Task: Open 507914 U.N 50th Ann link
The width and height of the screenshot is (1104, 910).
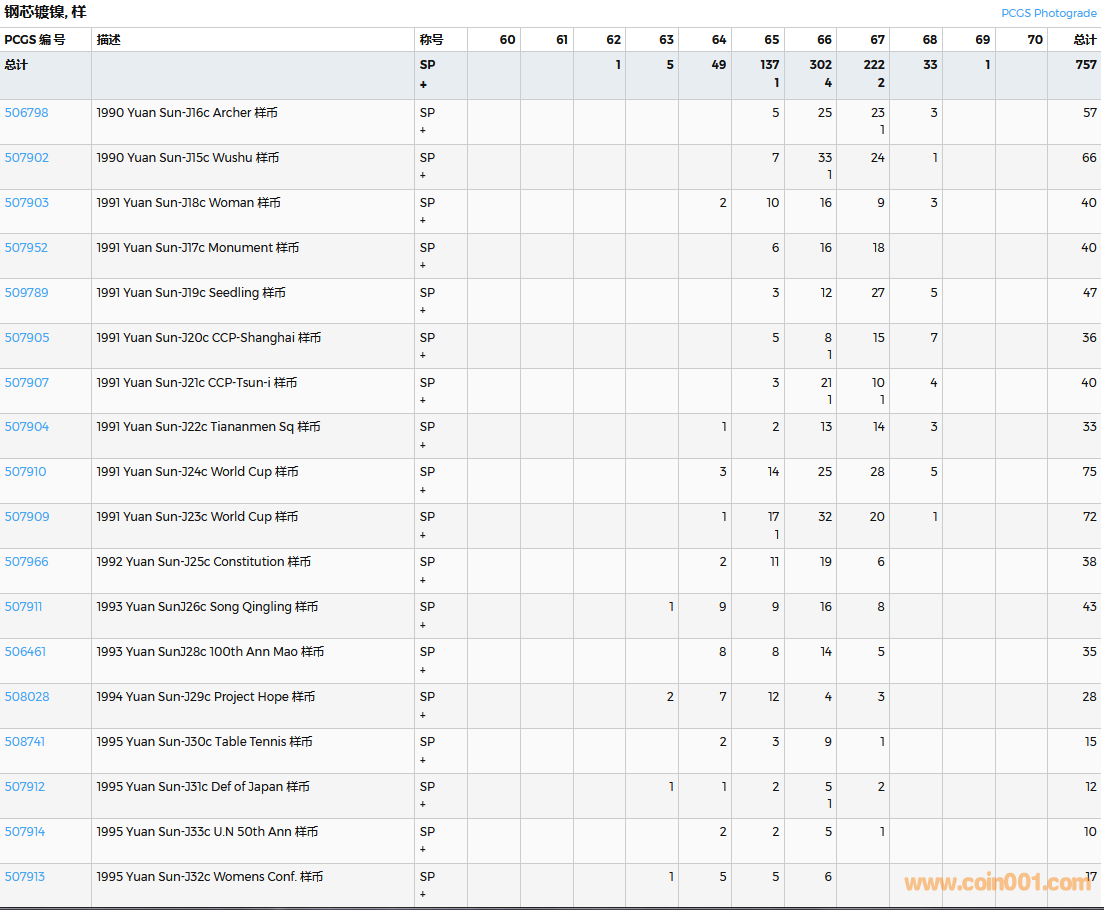Action: point(24,832)
